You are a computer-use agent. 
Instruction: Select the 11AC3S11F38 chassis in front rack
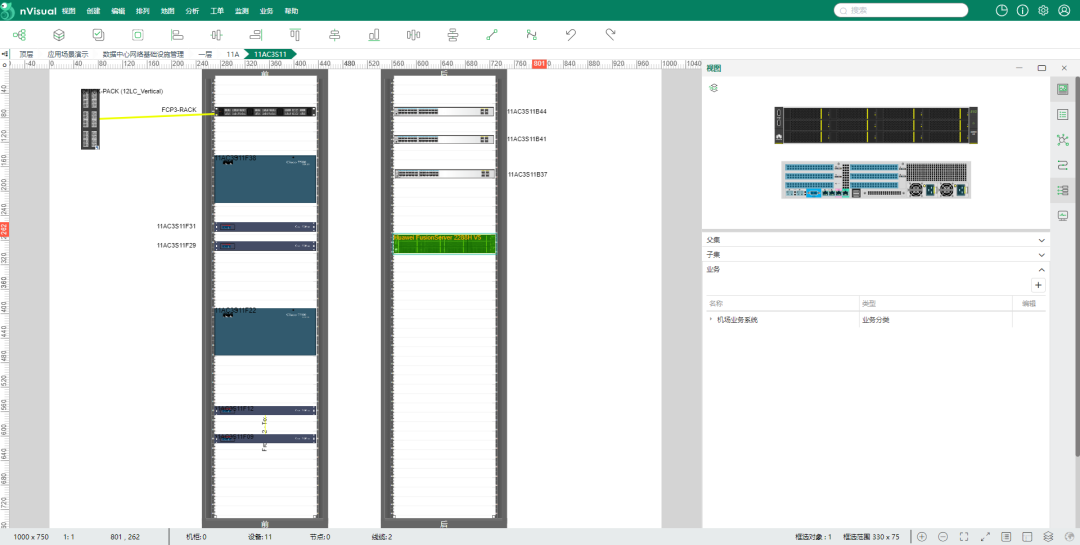coord(265,179)
